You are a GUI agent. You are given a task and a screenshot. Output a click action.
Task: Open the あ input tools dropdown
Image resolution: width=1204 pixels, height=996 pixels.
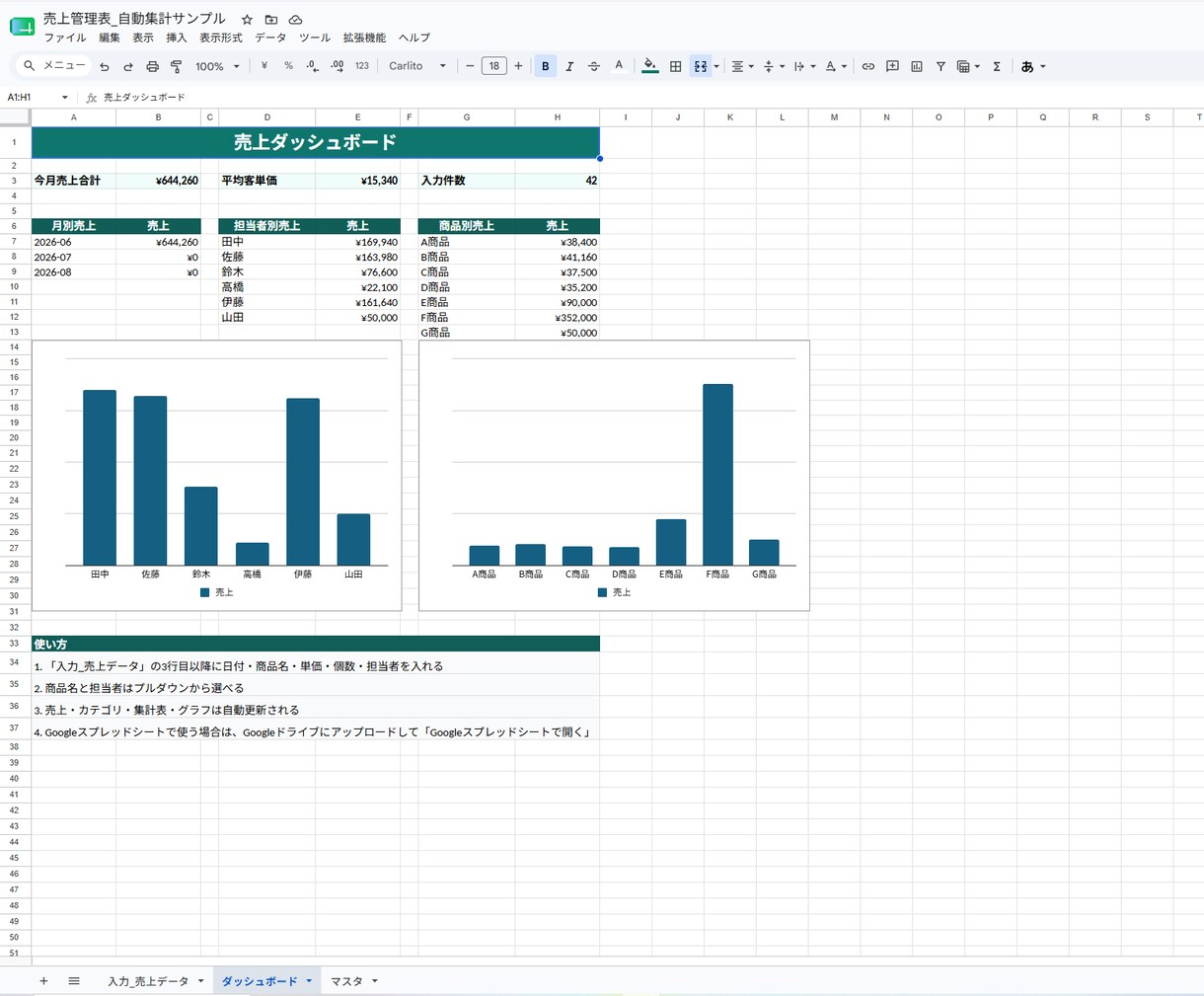pyautogui.click(x=1032, y=66)
